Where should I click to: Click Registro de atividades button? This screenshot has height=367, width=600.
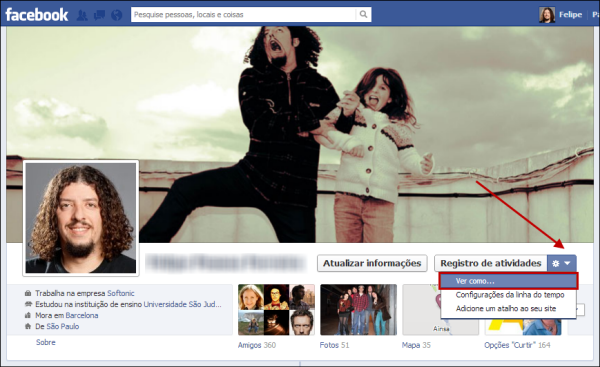pos(491,263)
